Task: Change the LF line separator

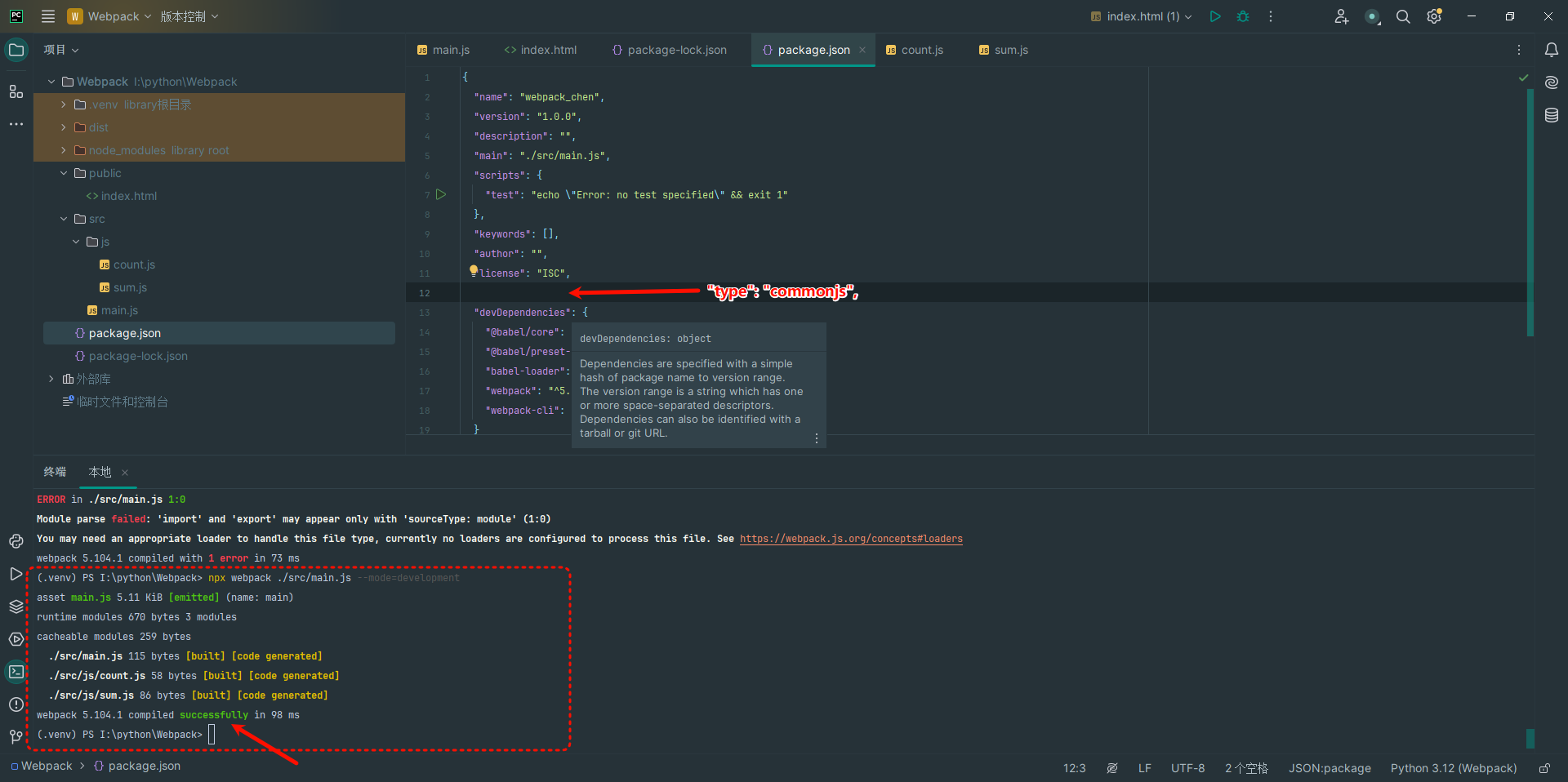Action: (x=1145, y=768)
